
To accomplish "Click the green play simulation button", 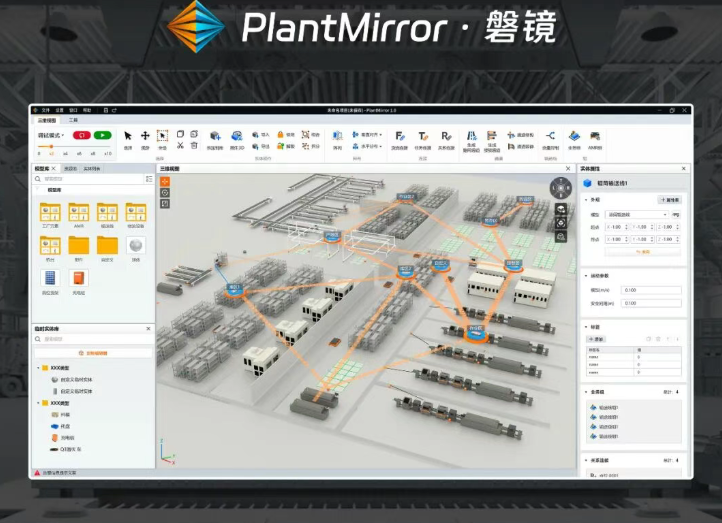I will pos(102,134).
